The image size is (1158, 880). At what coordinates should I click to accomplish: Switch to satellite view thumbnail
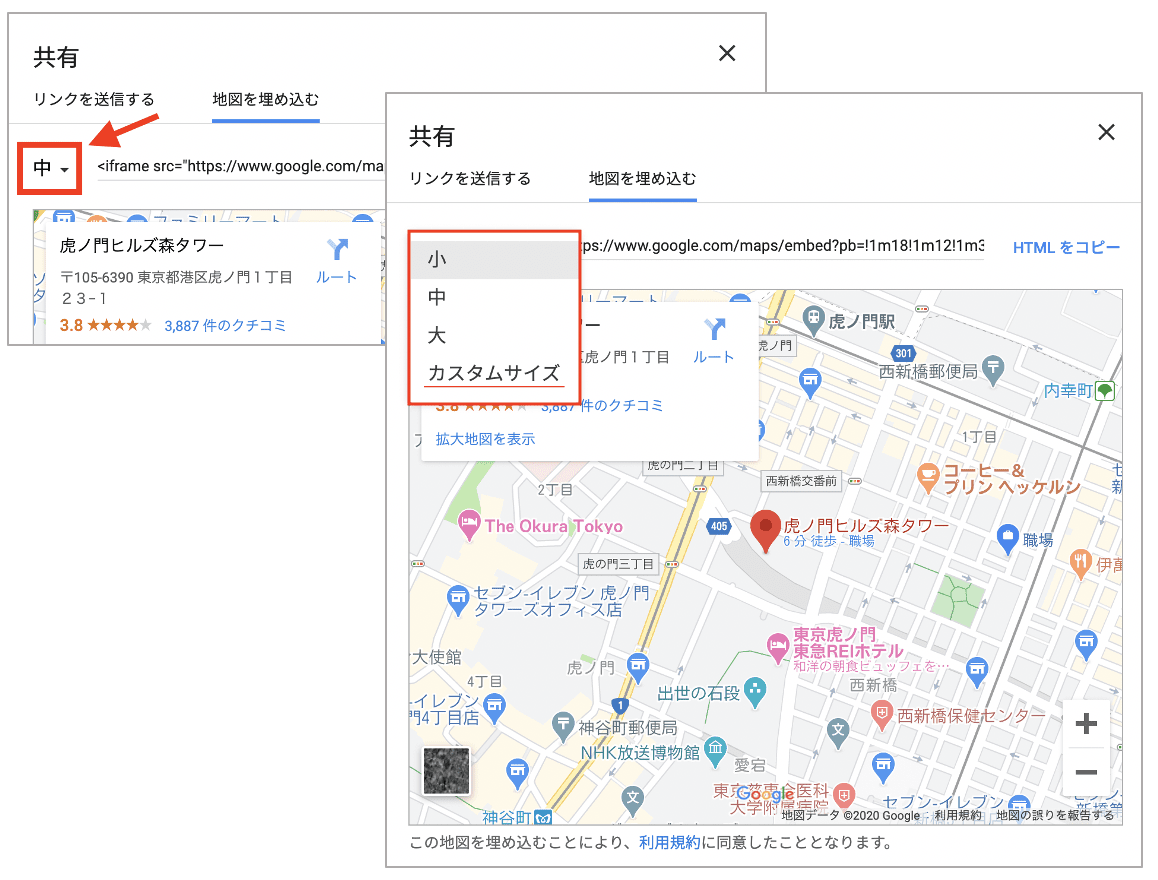pyautogui.click(x=446, y=771)
